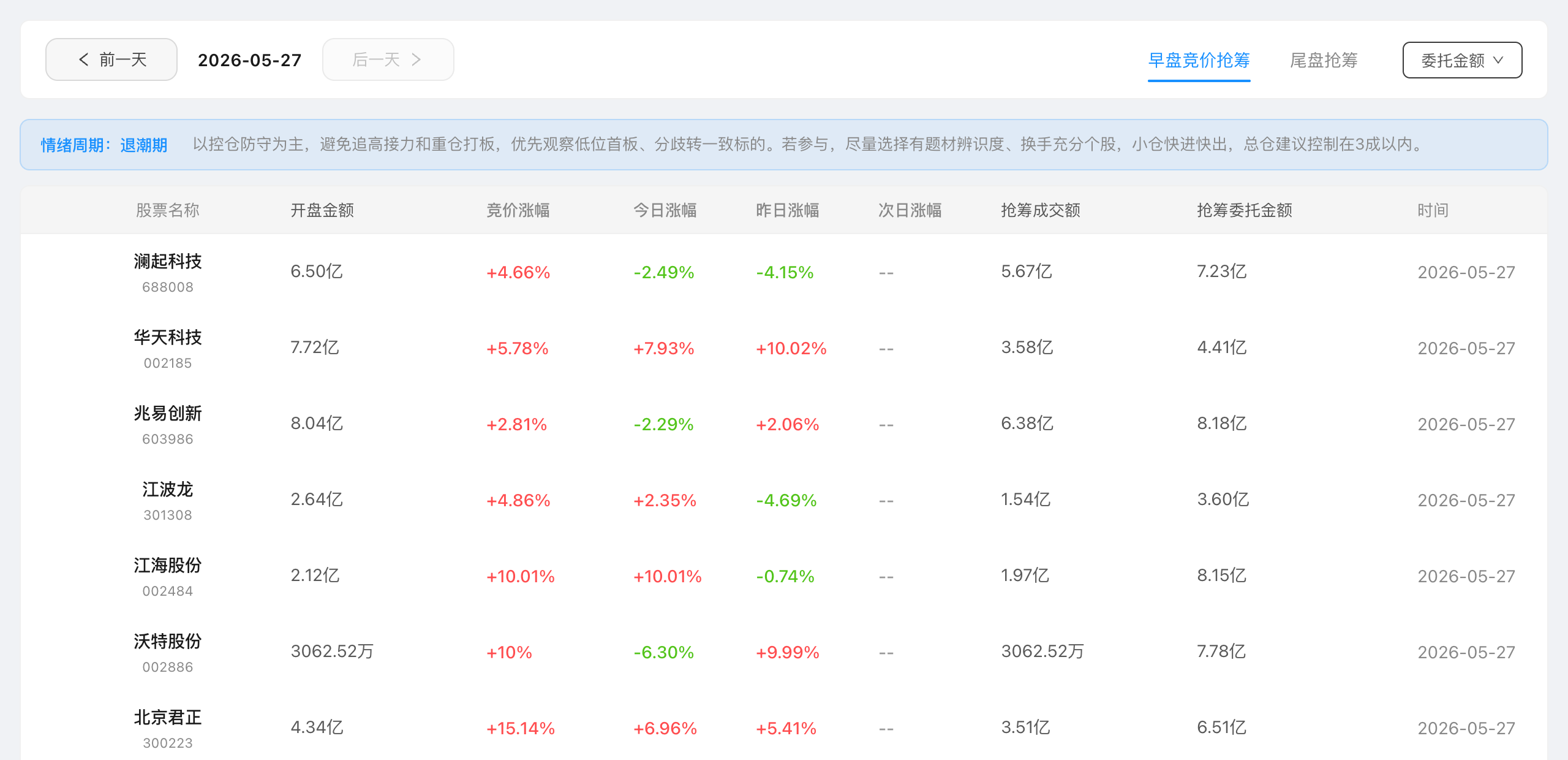Click 沃特股份 auction gain +10%
The image size is (1568, 760).
tap(509, 652)
